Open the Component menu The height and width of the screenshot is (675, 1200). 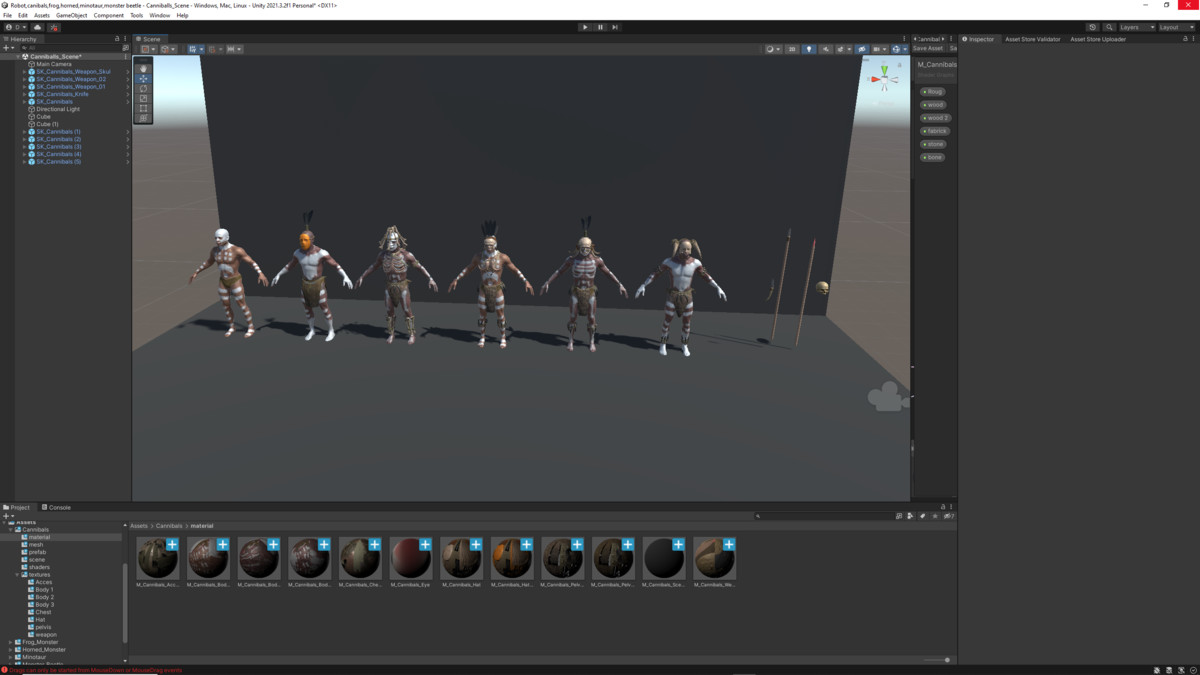pos(109,15)
